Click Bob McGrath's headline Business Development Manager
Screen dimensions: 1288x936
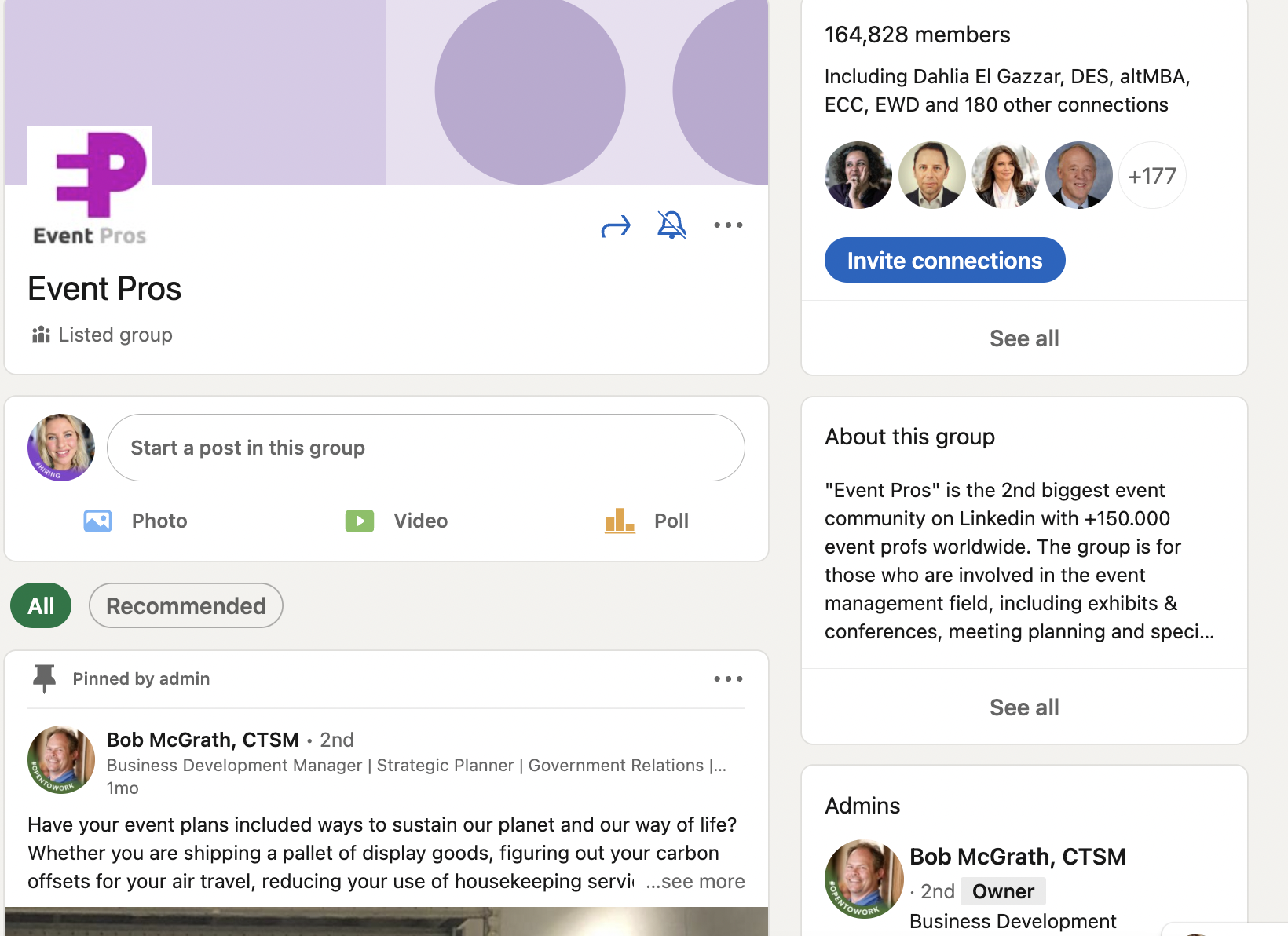point(416,765)
